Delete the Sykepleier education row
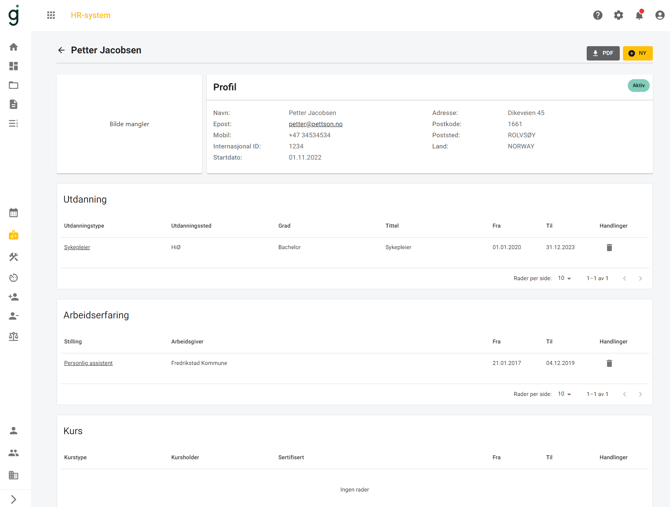 click(609, 248)
